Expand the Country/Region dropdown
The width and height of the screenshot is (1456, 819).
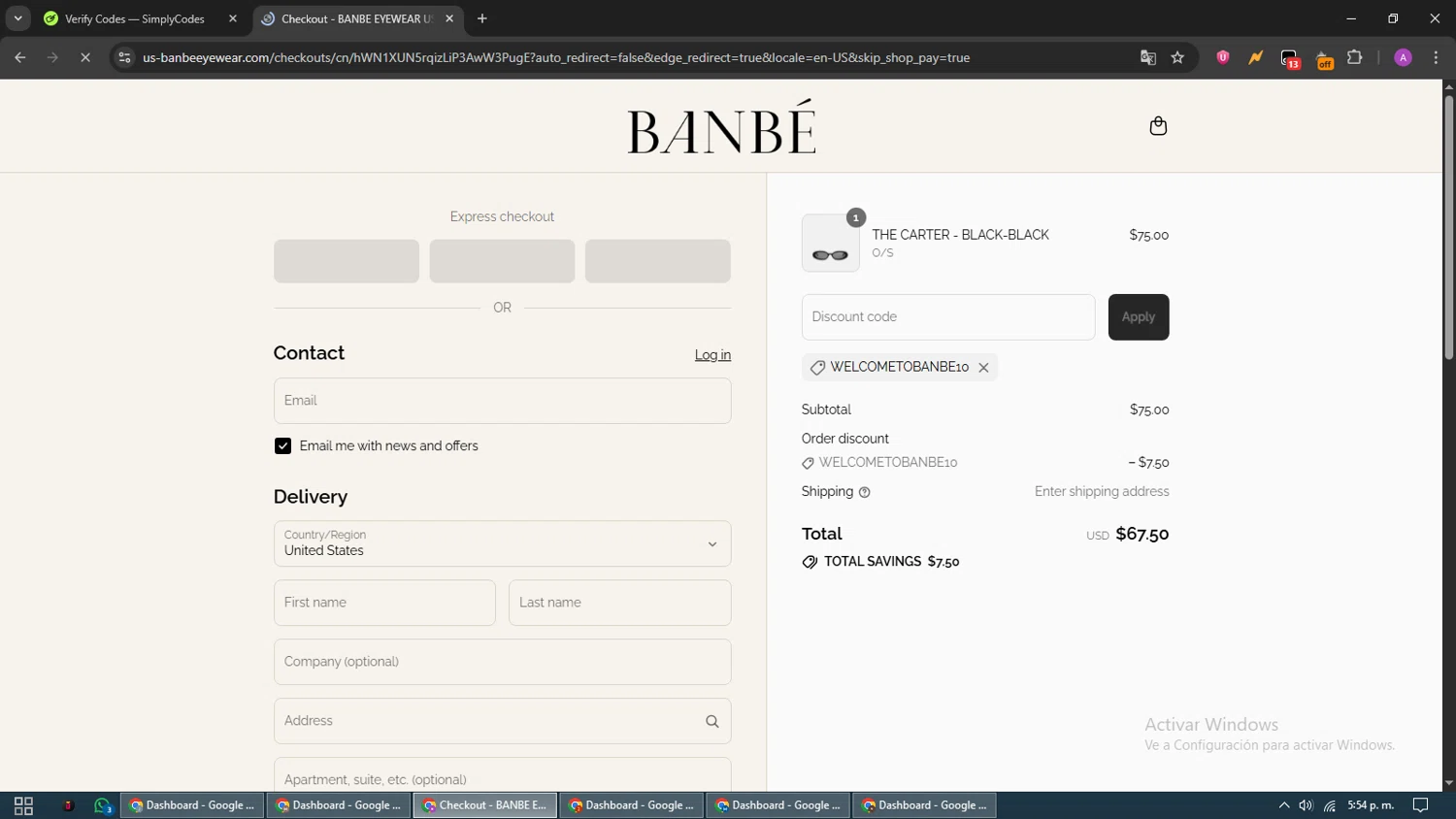pyautogui.click(x=502, y=544)
